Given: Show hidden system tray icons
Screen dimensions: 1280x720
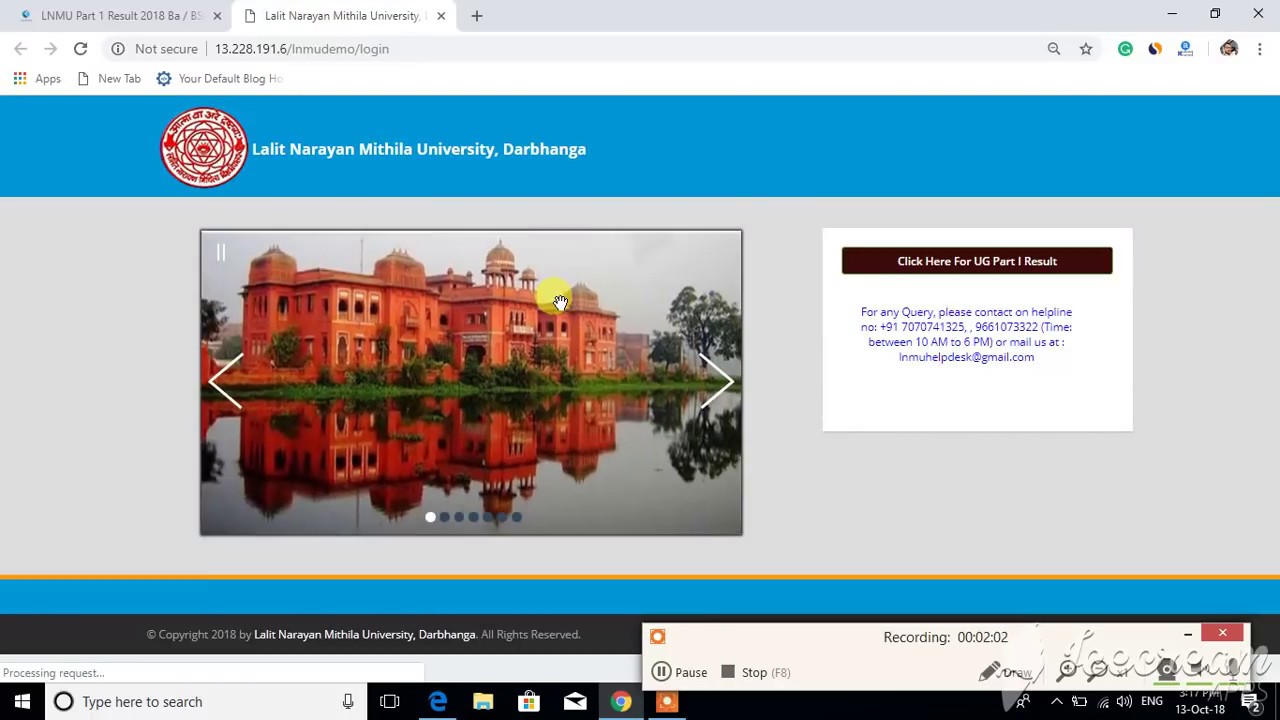Looking at the screenshot, I should pyautogui.click(x=1056, y=702).
